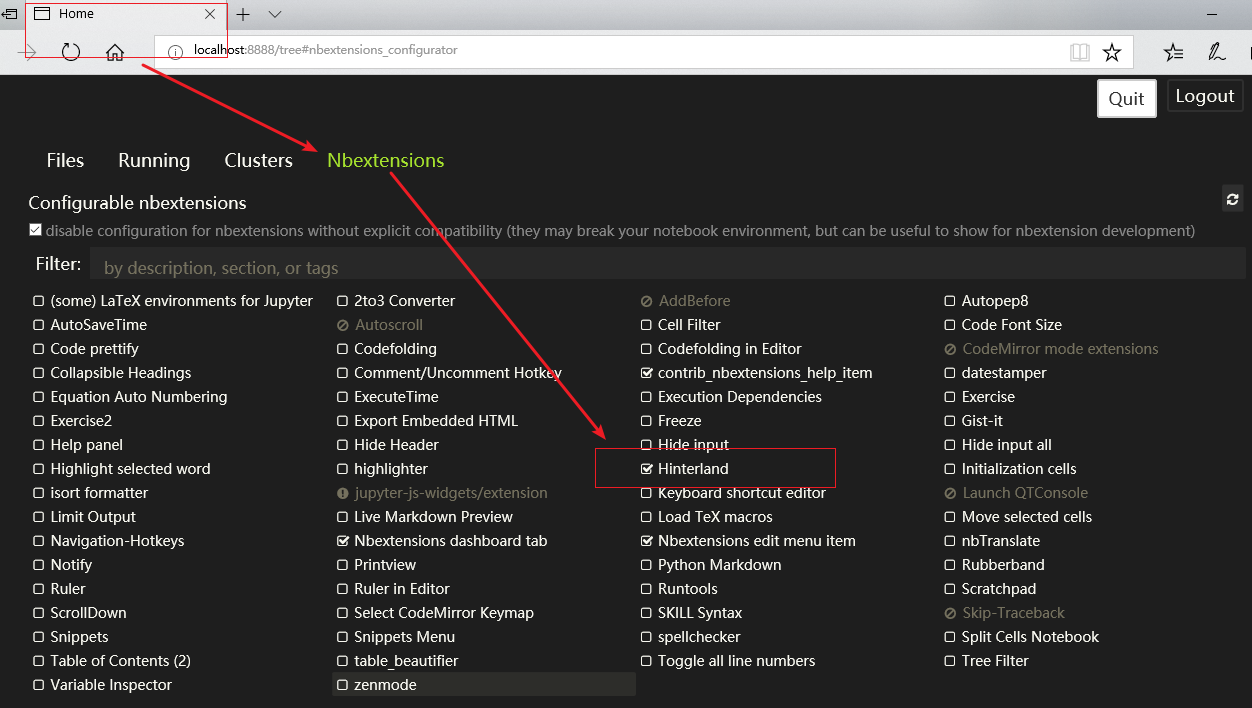
Task: Open the Clusters tab
Action: pos(259,160)
